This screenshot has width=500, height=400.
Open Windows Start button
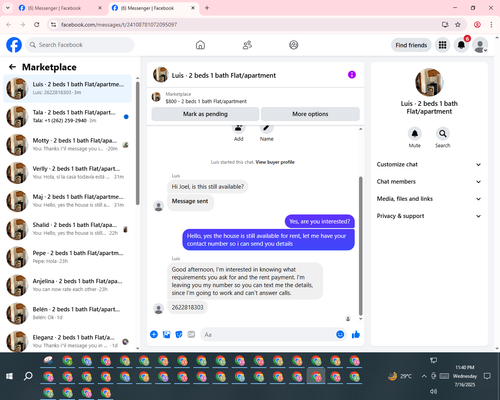point(9,376)
